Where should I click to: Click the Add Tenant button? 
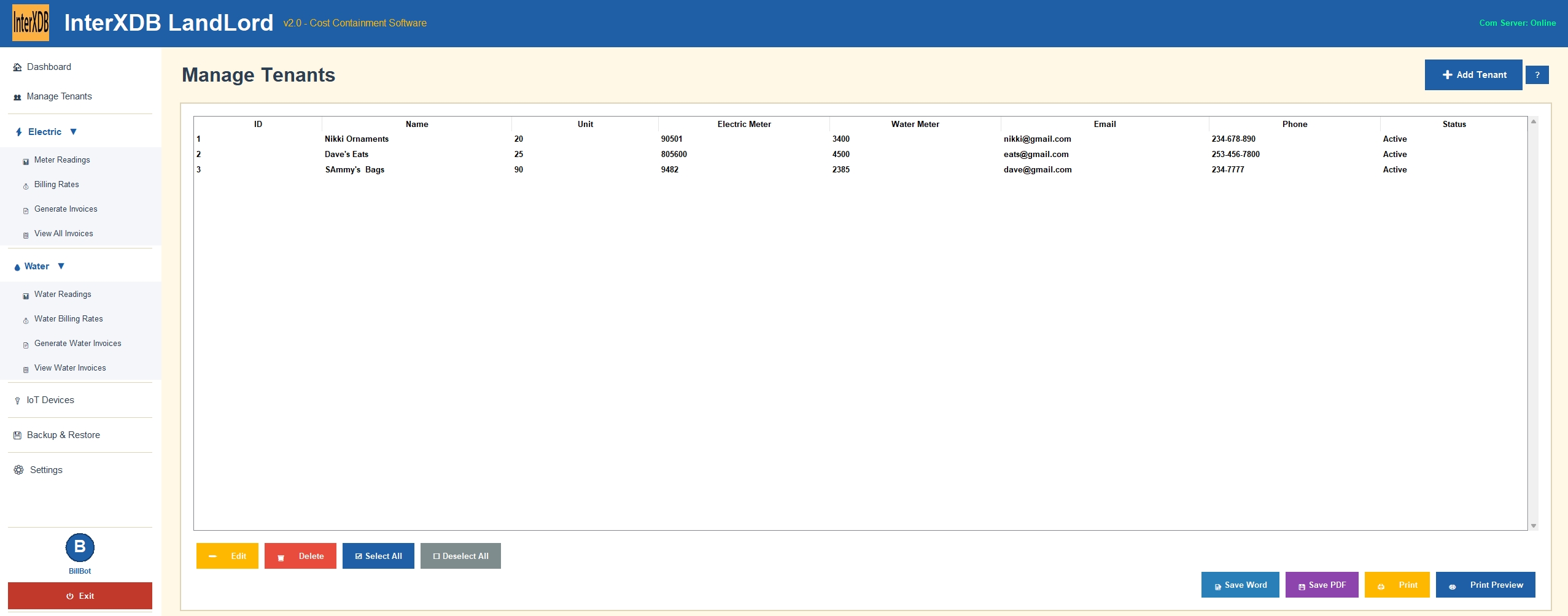pyautogui.click(x=1473, y=75)
